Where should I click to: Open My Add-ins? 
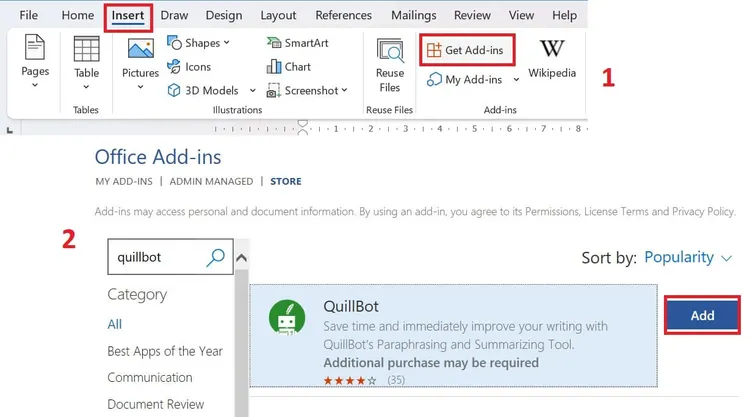pos(464,79)
